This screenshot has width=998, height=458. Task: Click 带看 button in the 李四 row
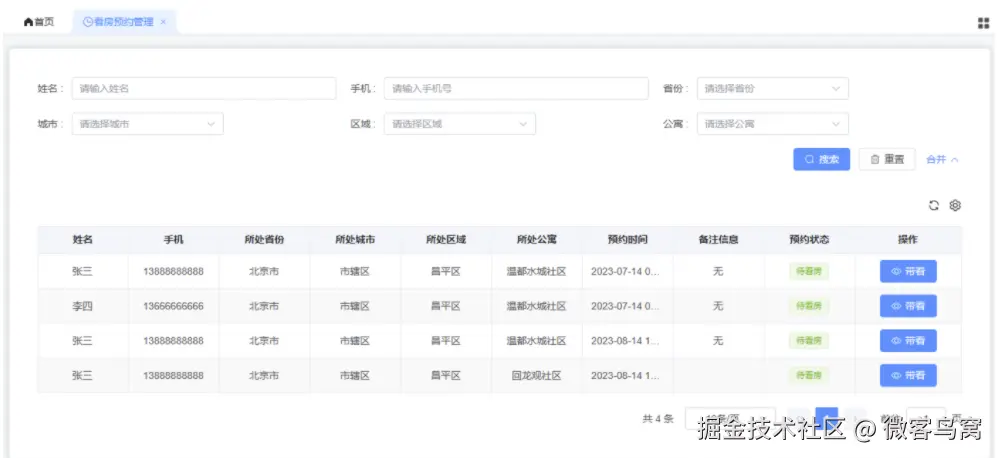pos(908,306)
